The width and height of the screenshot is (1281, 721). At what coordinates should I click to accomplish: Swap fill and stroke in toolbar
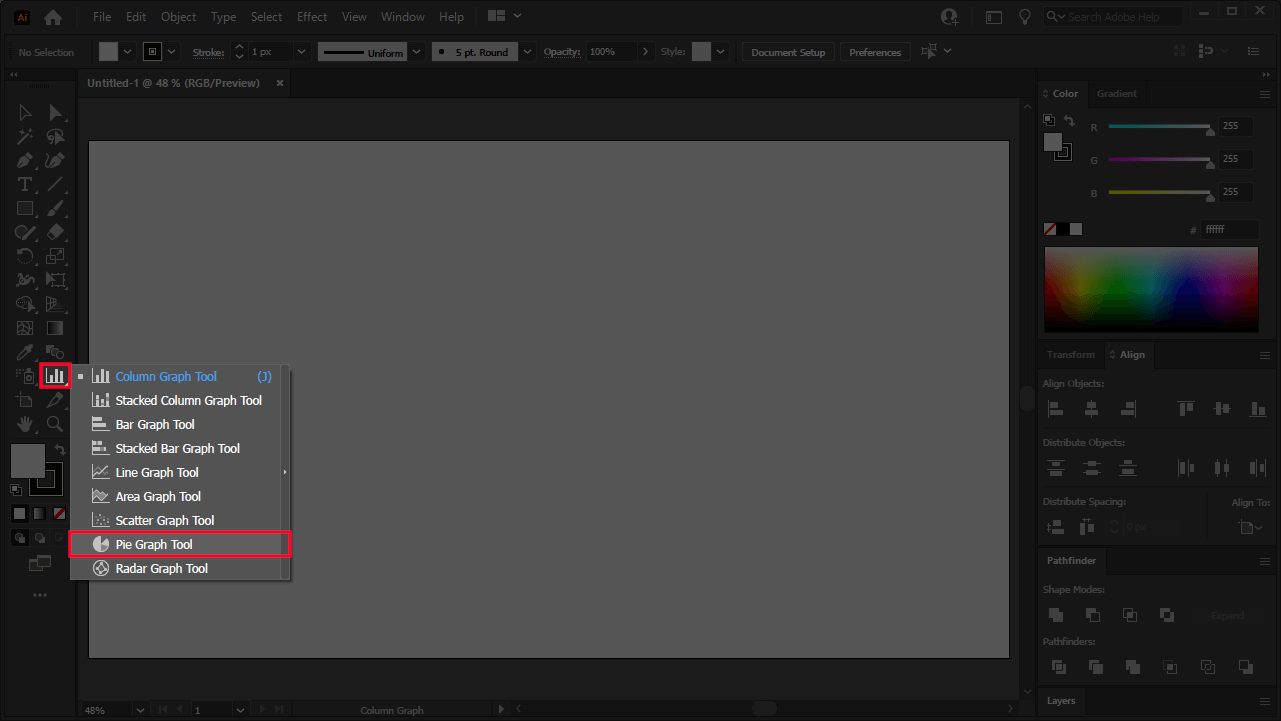click(x=59, y=450)
